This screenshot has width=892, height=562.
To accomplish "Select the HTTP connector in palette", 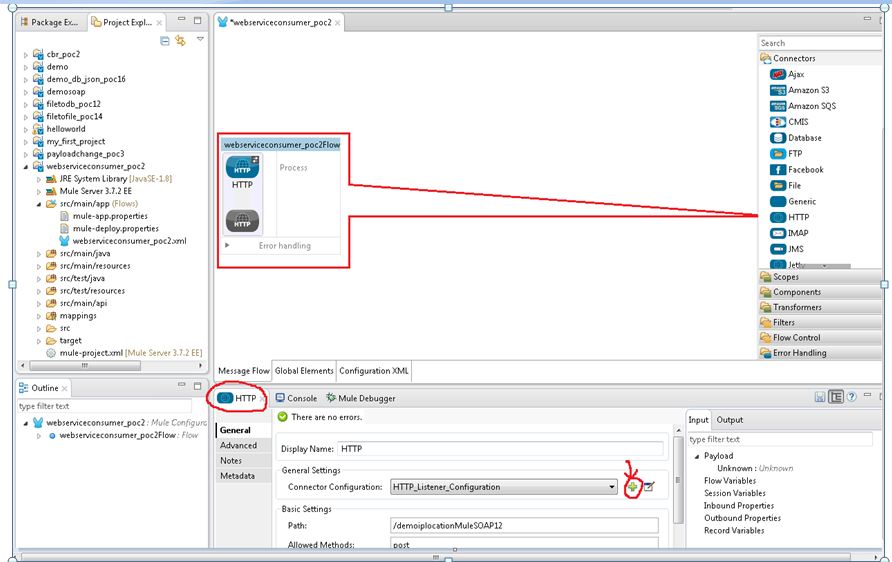I will (x=790, y=217).
